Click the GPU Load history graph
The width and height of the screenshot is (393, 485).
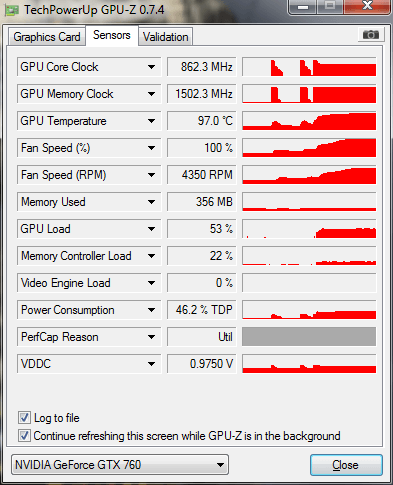click(x=309, y=229)
